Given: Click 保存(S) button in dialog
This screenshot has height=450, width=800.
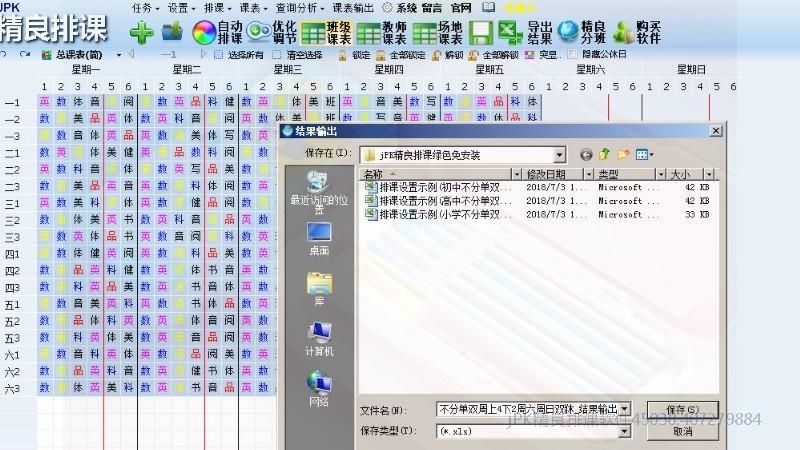Looking at the screenshot, I should [683, 409].
